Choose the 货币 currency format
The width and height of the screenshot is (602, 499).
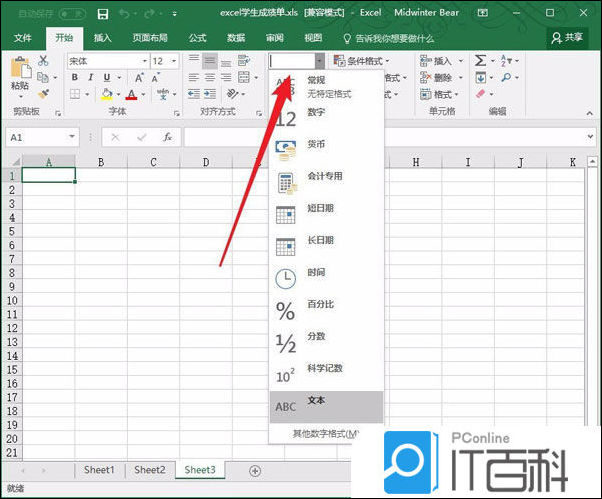pyautogui.click(x=326, y=150)
